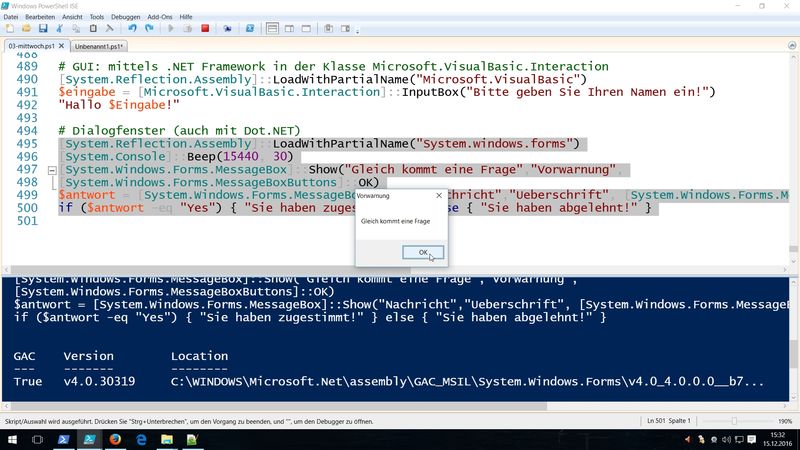
Task: Close the 03-mittwoch.ps1 tab
Action: 61,46
